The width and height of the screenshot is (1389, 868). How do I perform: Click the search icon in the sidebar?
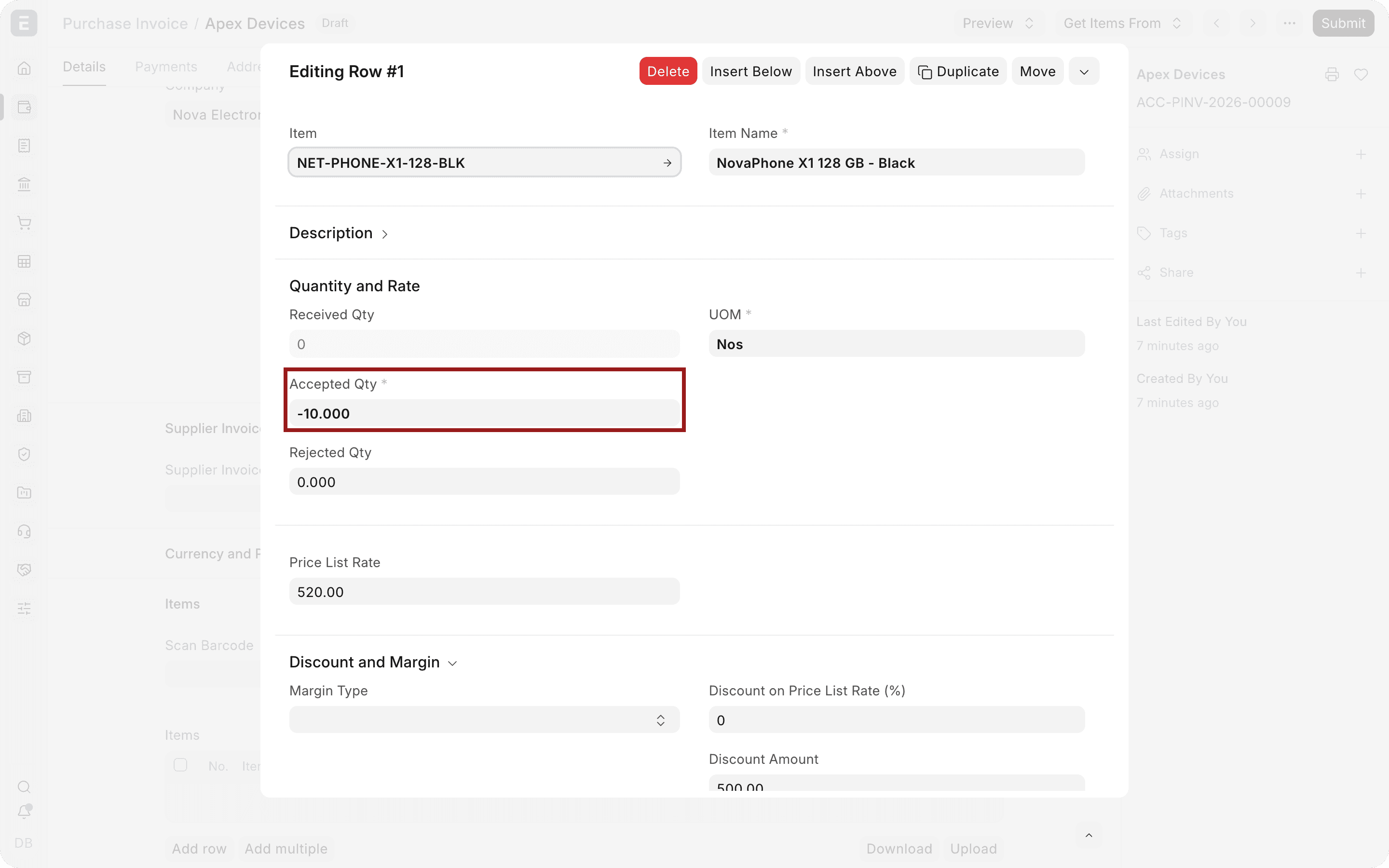(24, 787)
